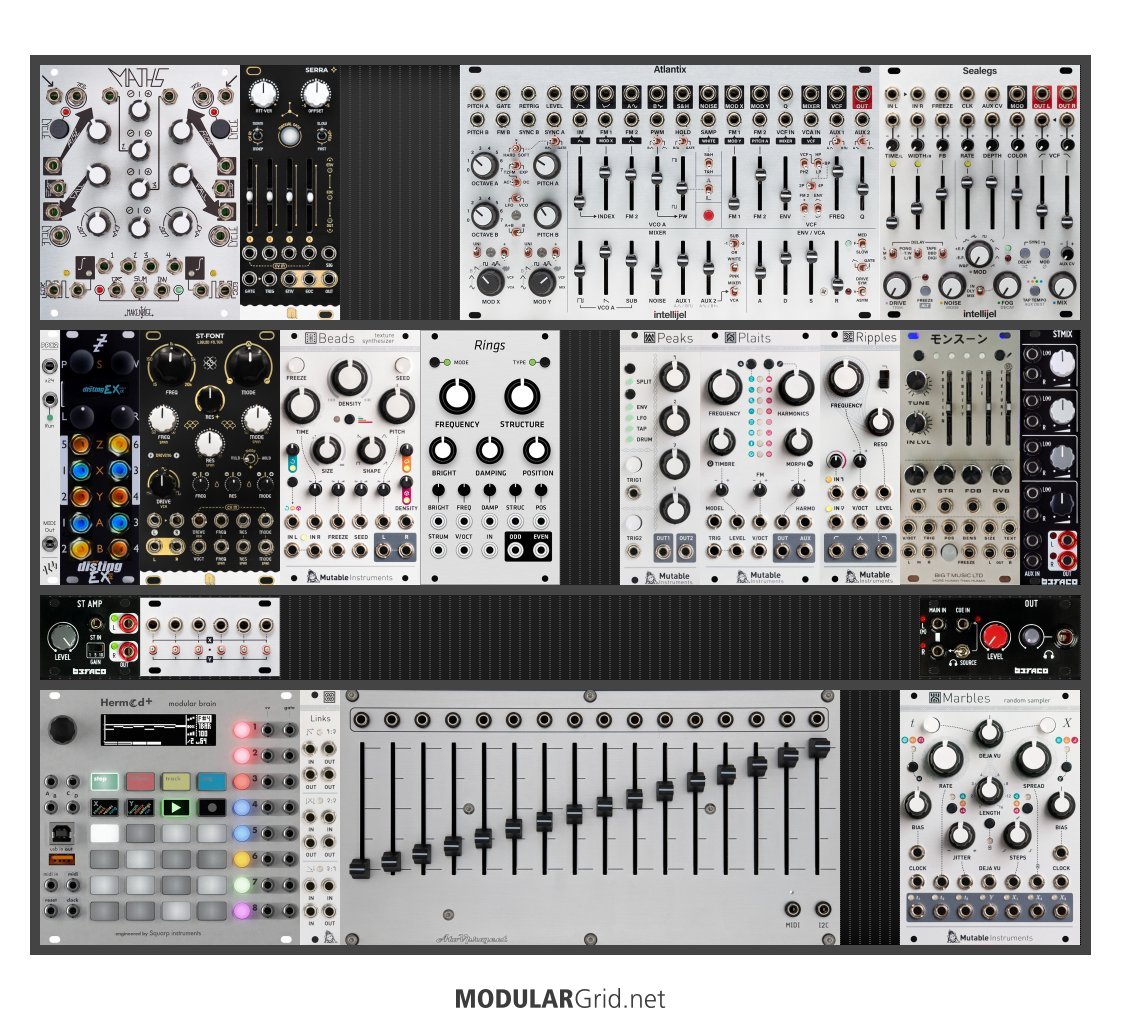Image resolution: width=1121 pixels, height=1020 pixels.
Task: Click the Sealegs DRIVE knob
Action: click(897, 286)
